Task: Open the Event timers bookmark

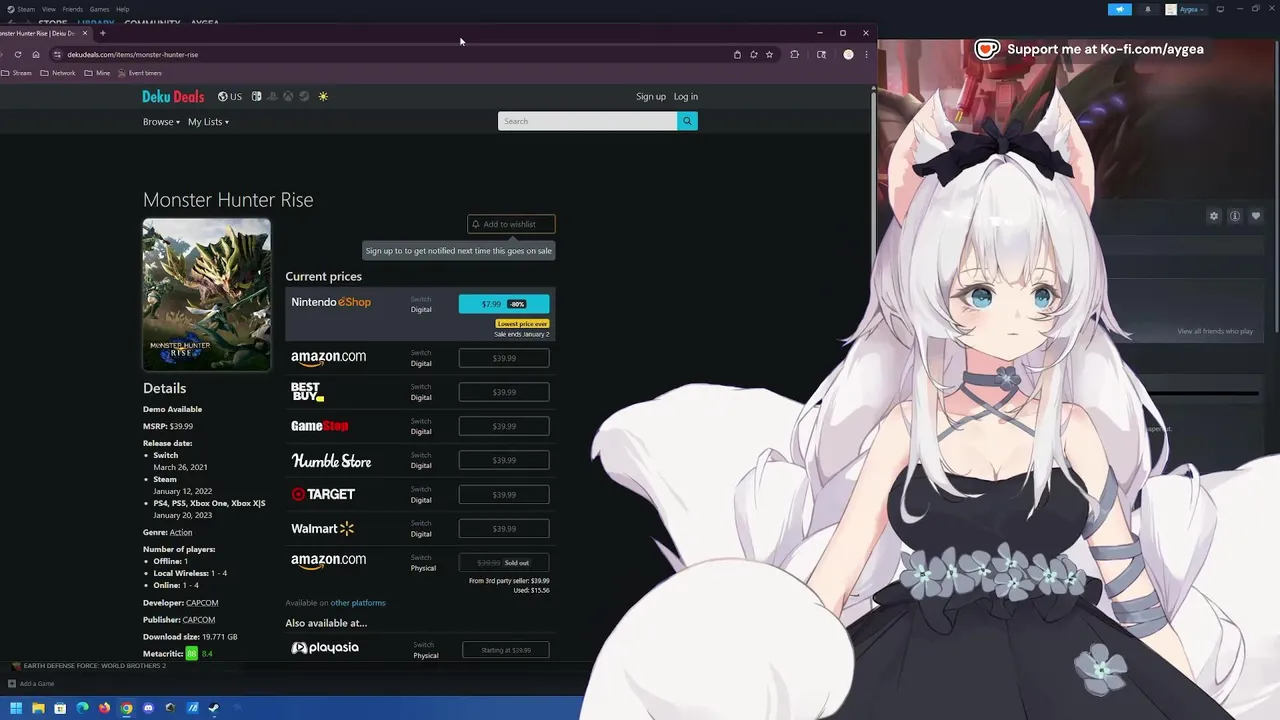Action: (140, 73)
